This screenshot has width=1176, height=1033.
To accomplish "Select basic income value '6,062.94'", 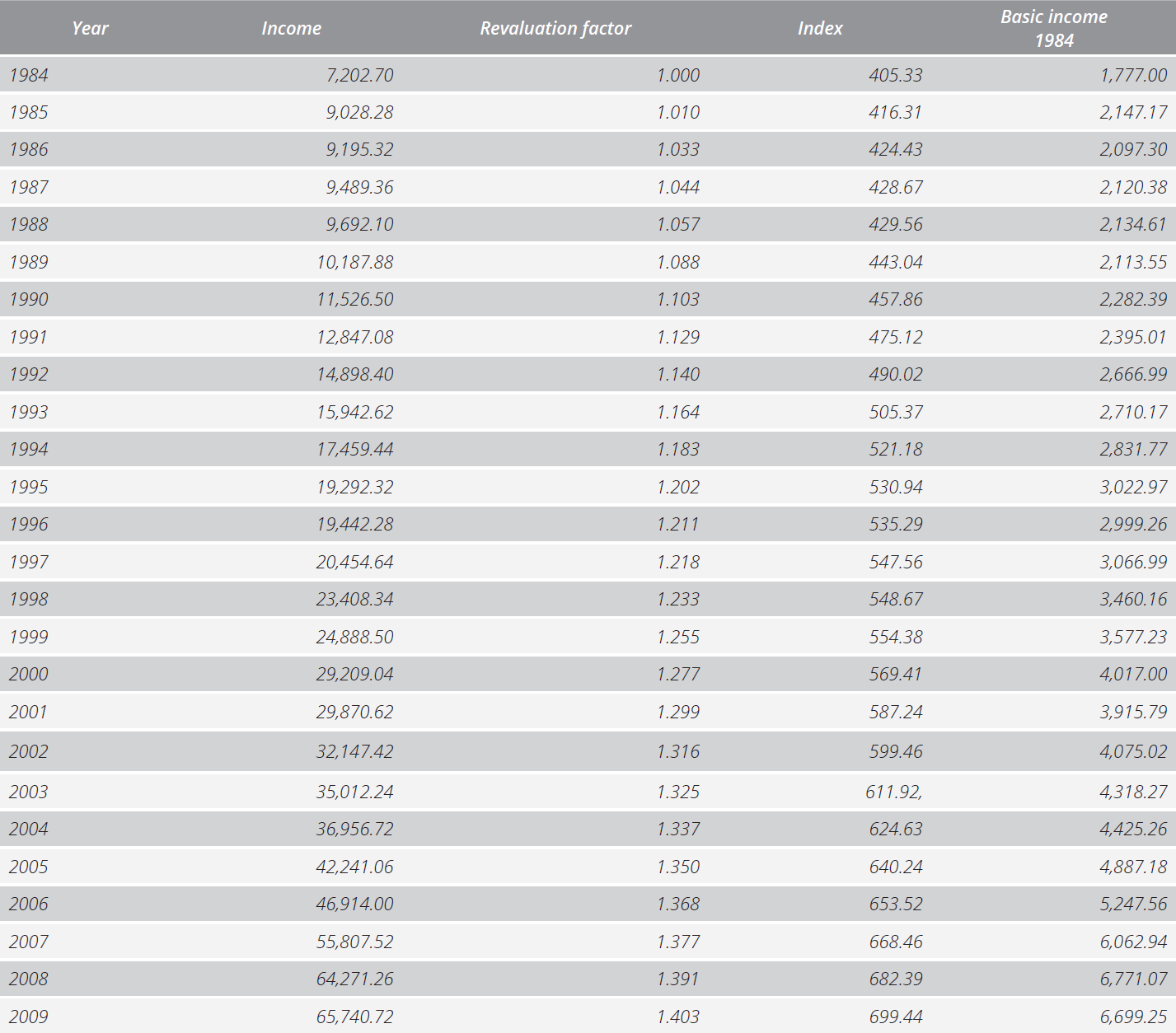I will click(1134, 942).
